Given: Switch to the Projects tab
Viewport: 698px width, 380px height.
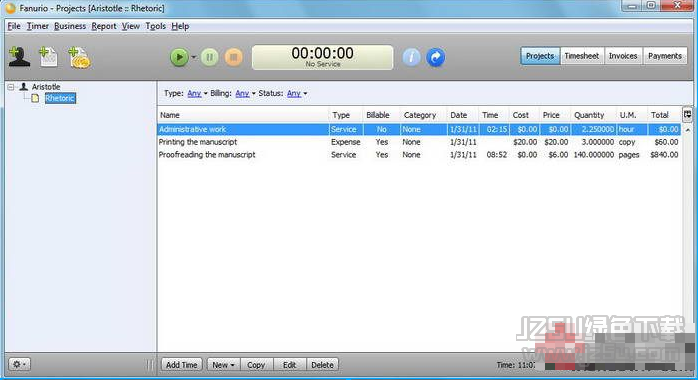Looking at the screenshot, I should tap(540, 56).
